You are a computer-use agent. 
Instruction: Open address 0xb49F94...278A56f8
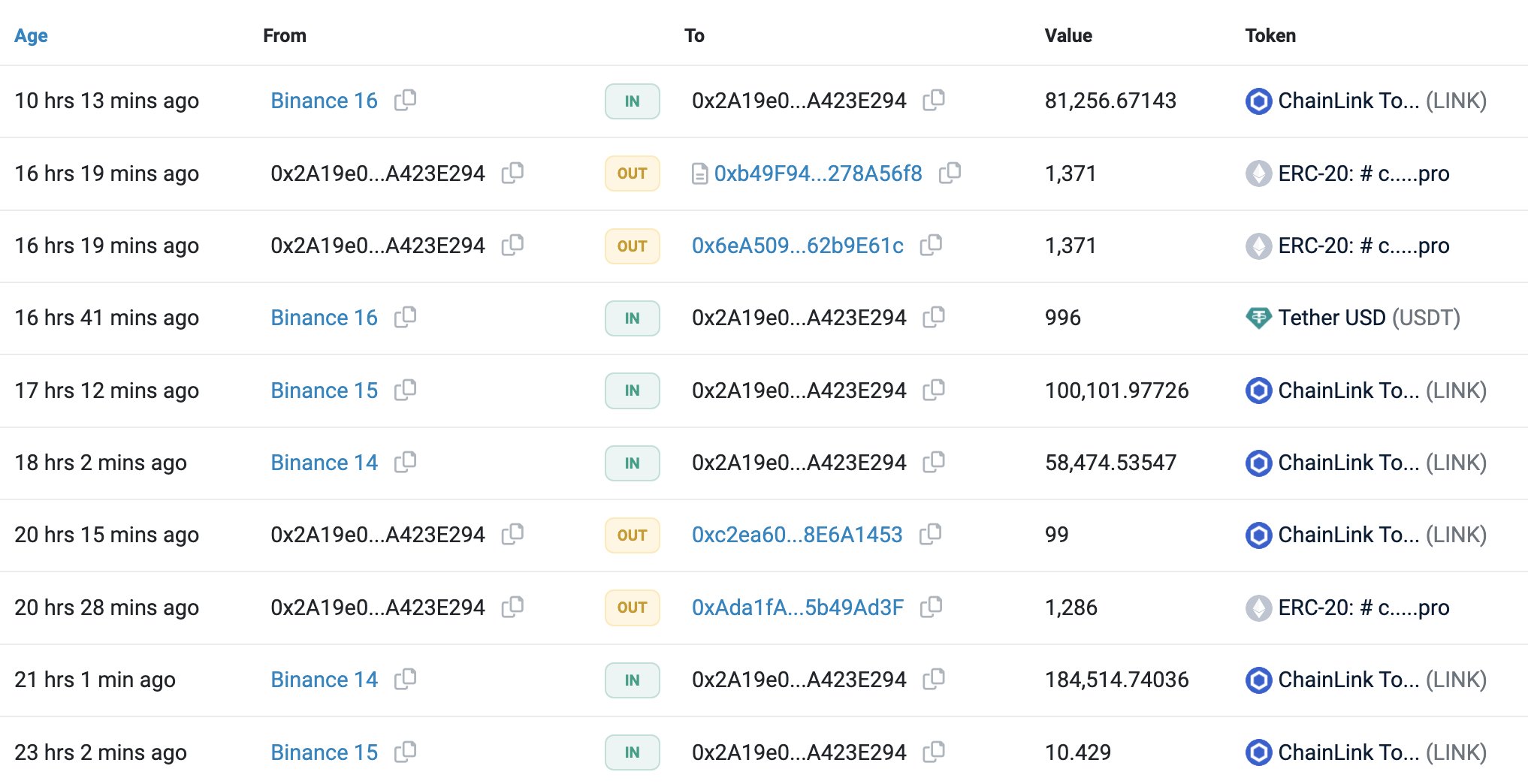[817, 173]
